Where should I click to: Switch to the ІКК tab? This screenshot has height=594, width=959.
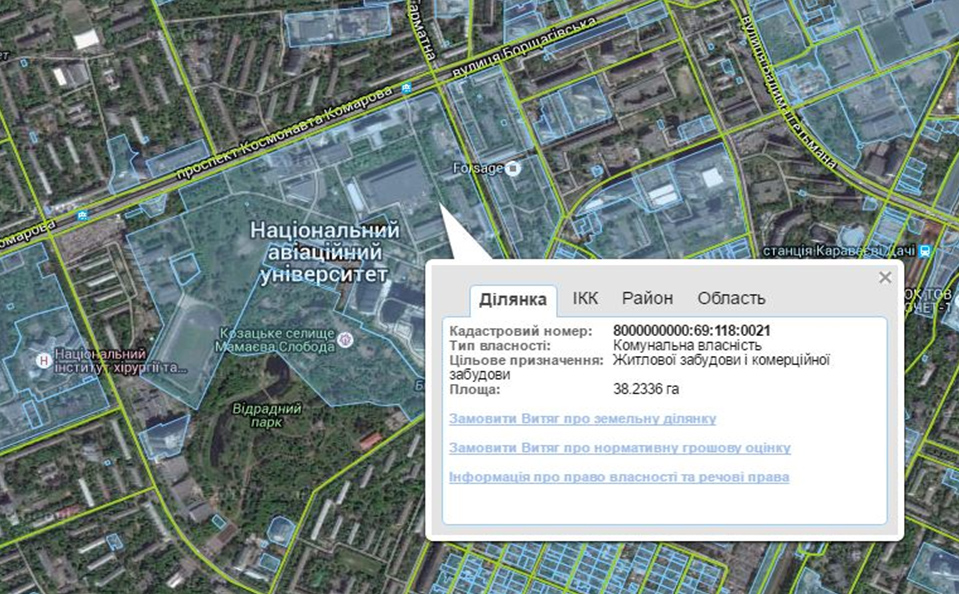point(585,298)
